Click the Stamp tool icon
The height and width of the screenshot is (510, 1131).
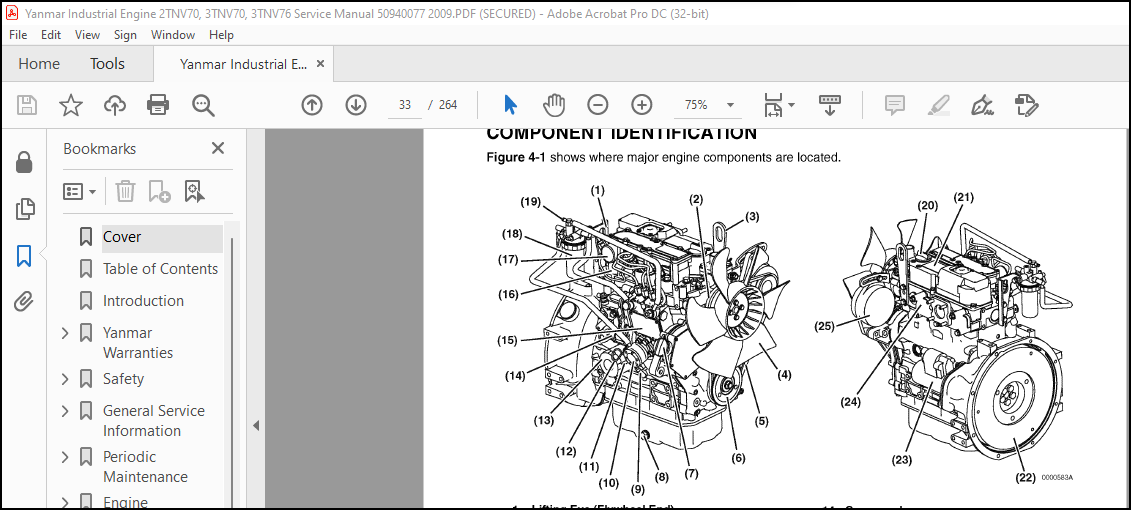(x=1026, y=105)
